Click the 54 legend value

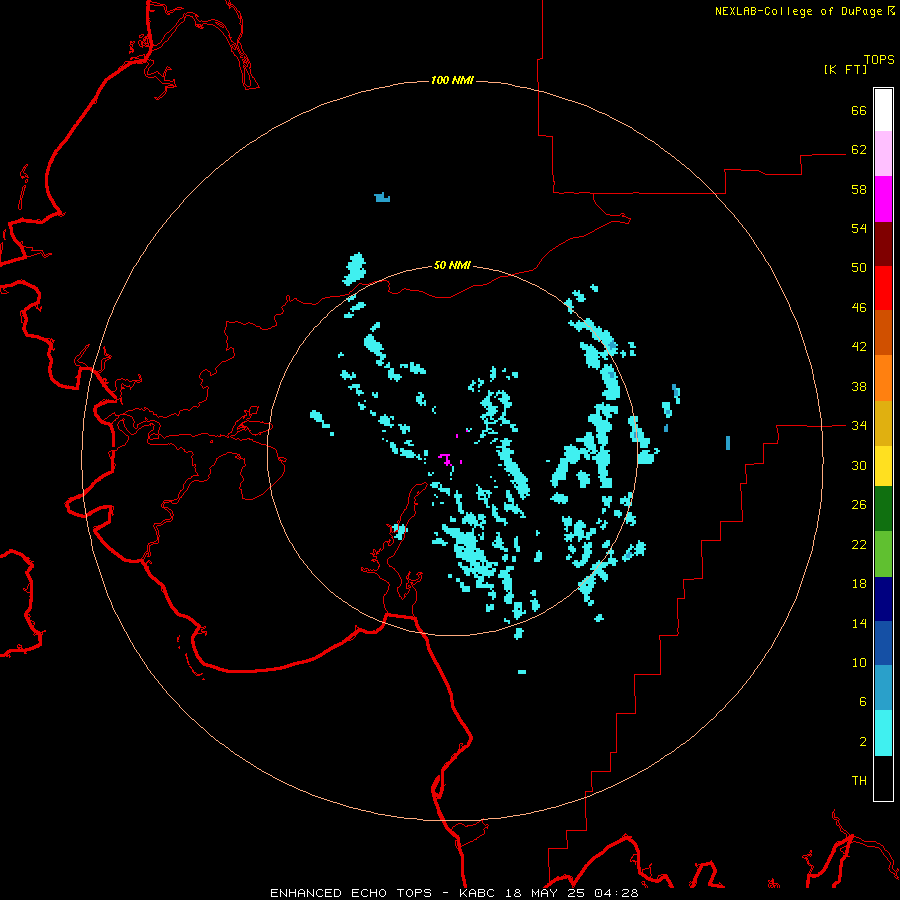point(859,228)
